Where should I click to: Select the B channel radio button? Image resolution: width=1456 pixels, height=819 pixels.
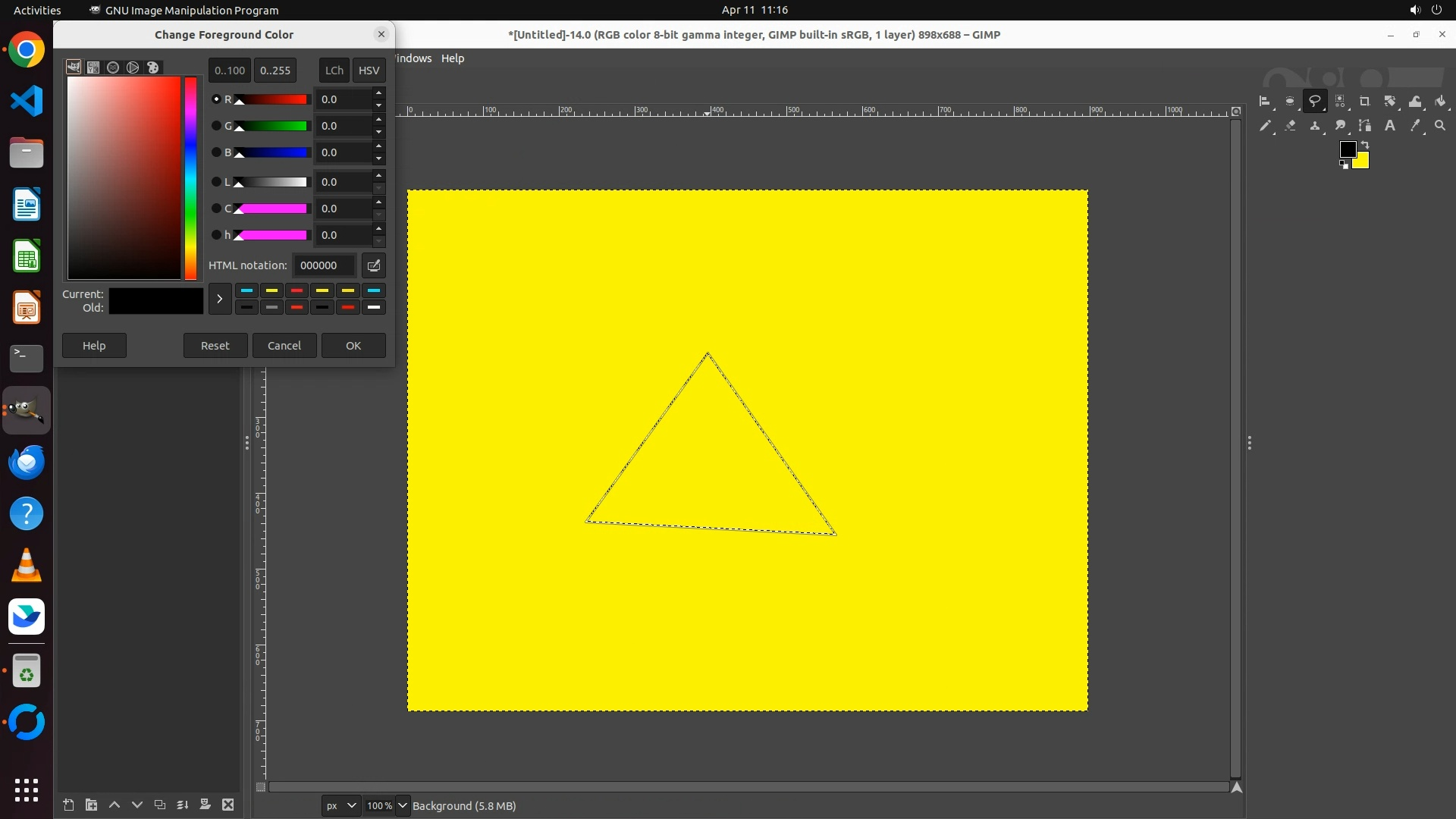(216, 152)
